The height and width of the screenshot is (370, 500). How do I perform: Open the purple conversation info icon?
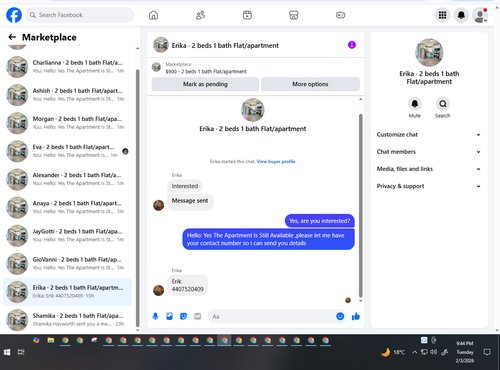point(352,45)
